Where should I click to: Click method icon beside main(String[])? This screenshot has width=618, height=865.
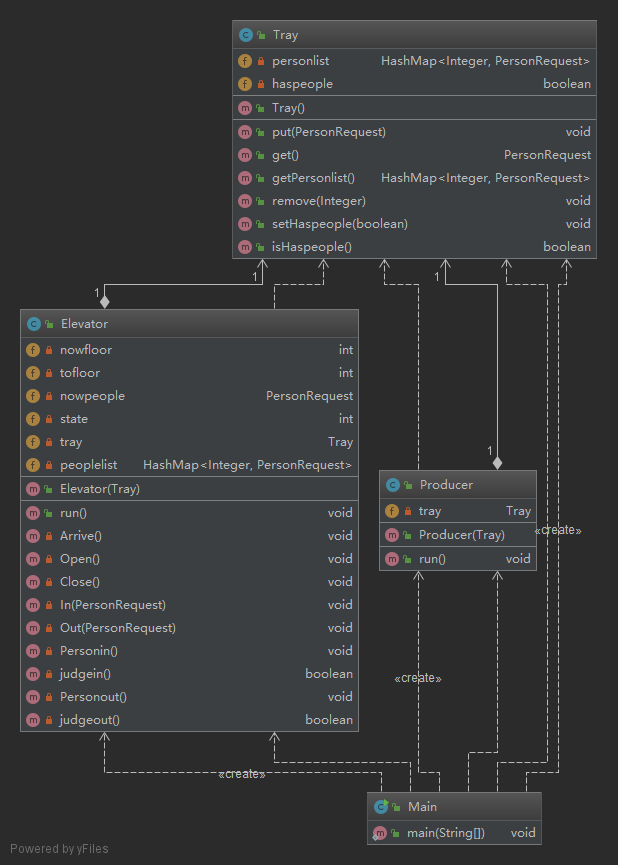(380, 833)
